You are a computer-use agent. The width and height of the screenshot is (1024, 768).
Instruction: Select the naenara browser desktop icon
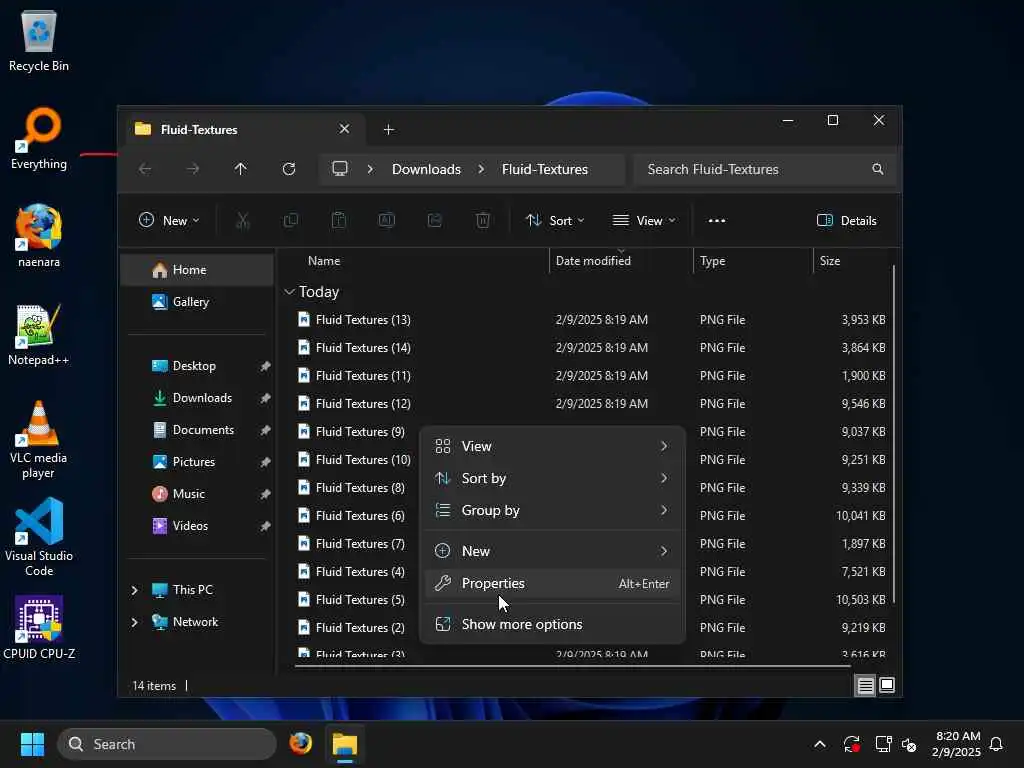click(x=39, y=236)
